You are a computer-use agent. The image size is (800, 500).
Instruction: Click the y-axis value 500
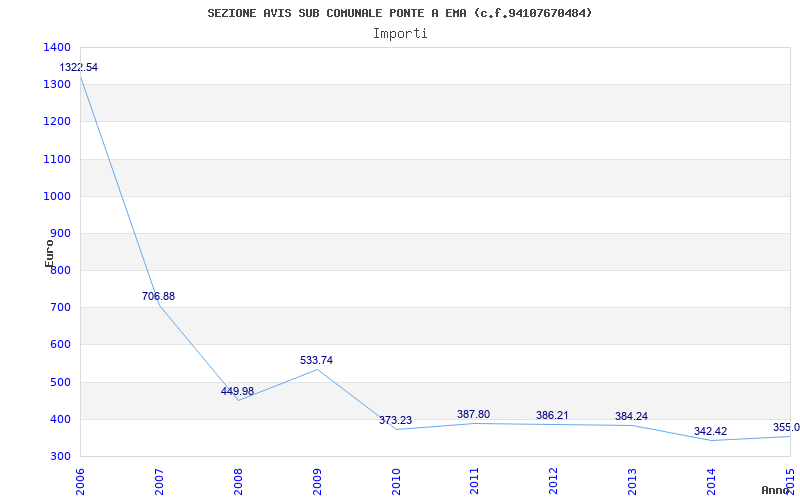tap(60, 382)
